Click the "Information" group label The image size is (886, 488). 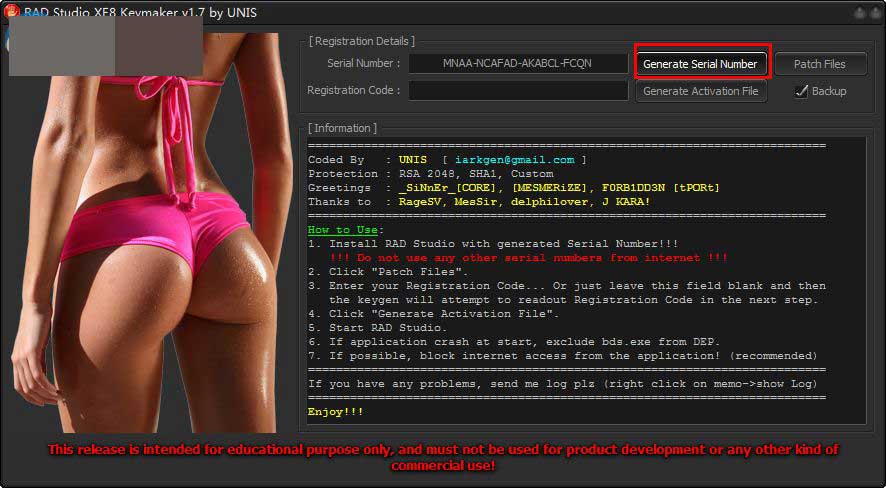342,128
